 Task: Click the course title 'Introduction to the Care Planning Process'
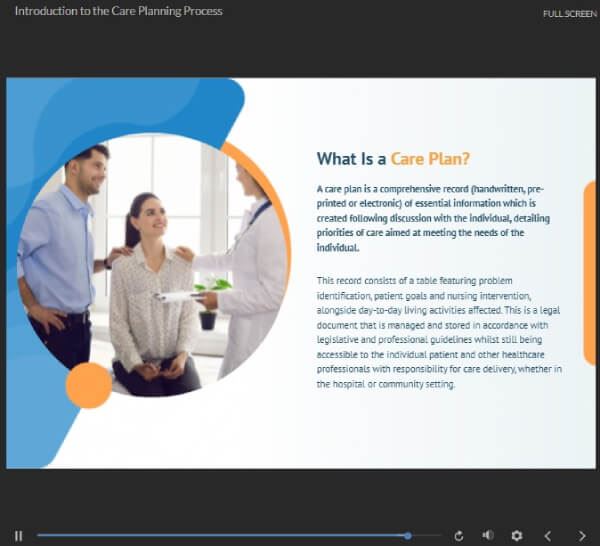[x=119, y=11]
